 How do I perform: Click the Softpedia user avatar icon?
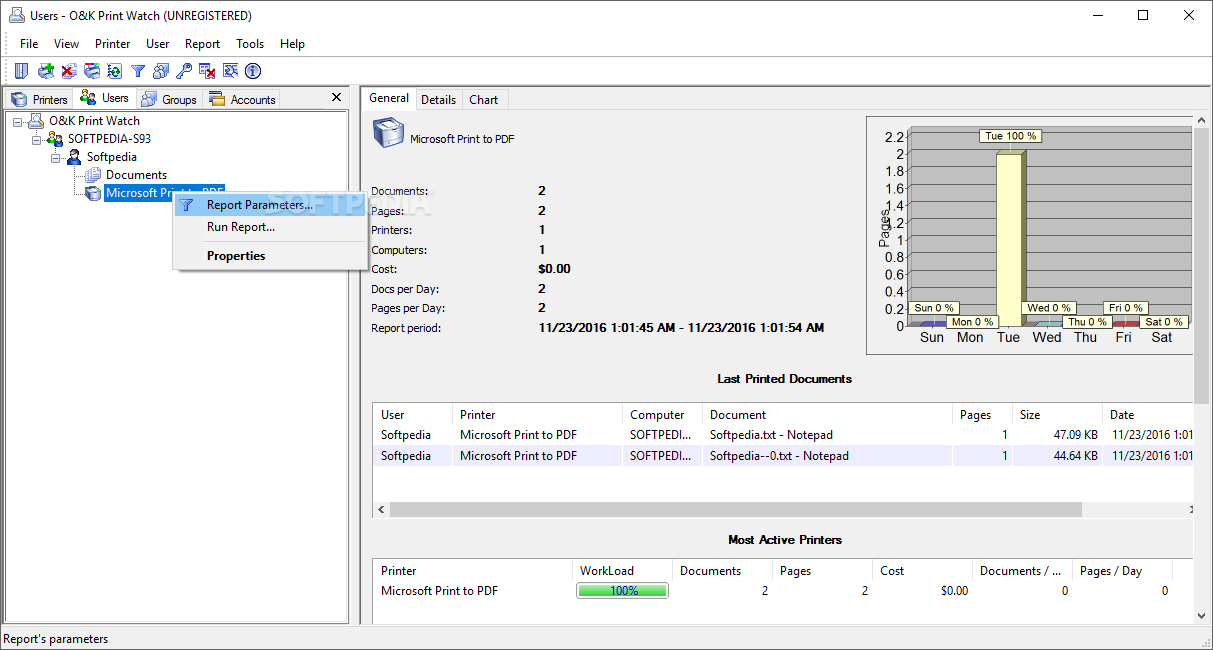pyautogui.click(x=74, y=157)
